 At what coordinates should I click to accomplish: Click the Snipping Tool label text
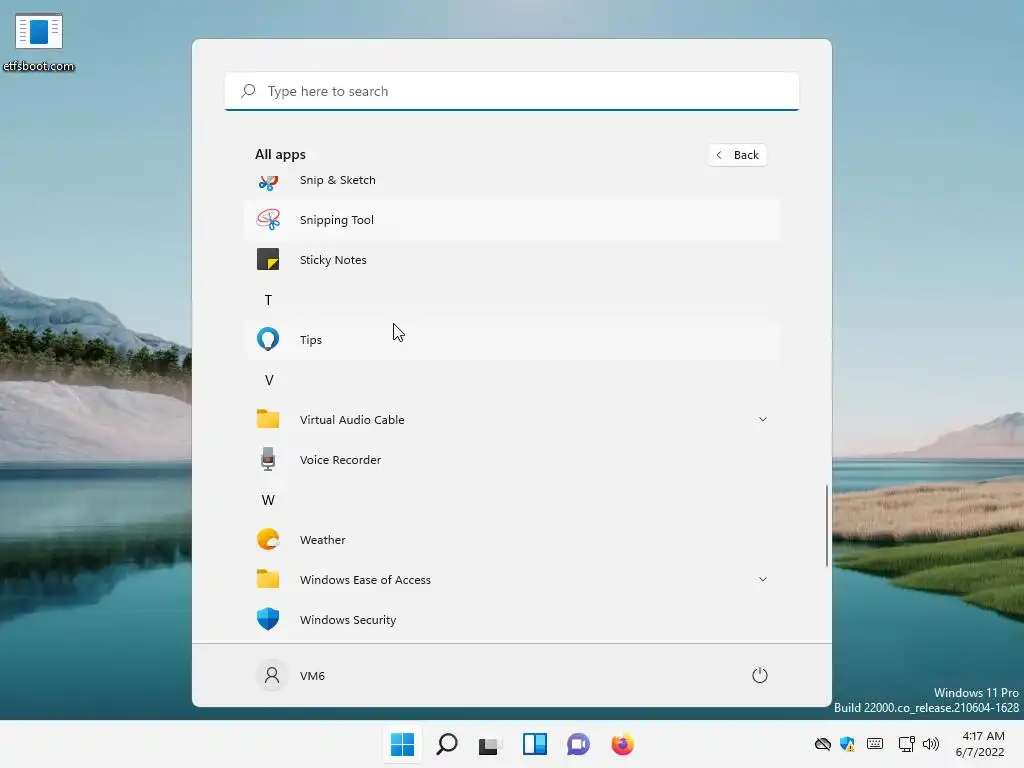tap(336, 220)
